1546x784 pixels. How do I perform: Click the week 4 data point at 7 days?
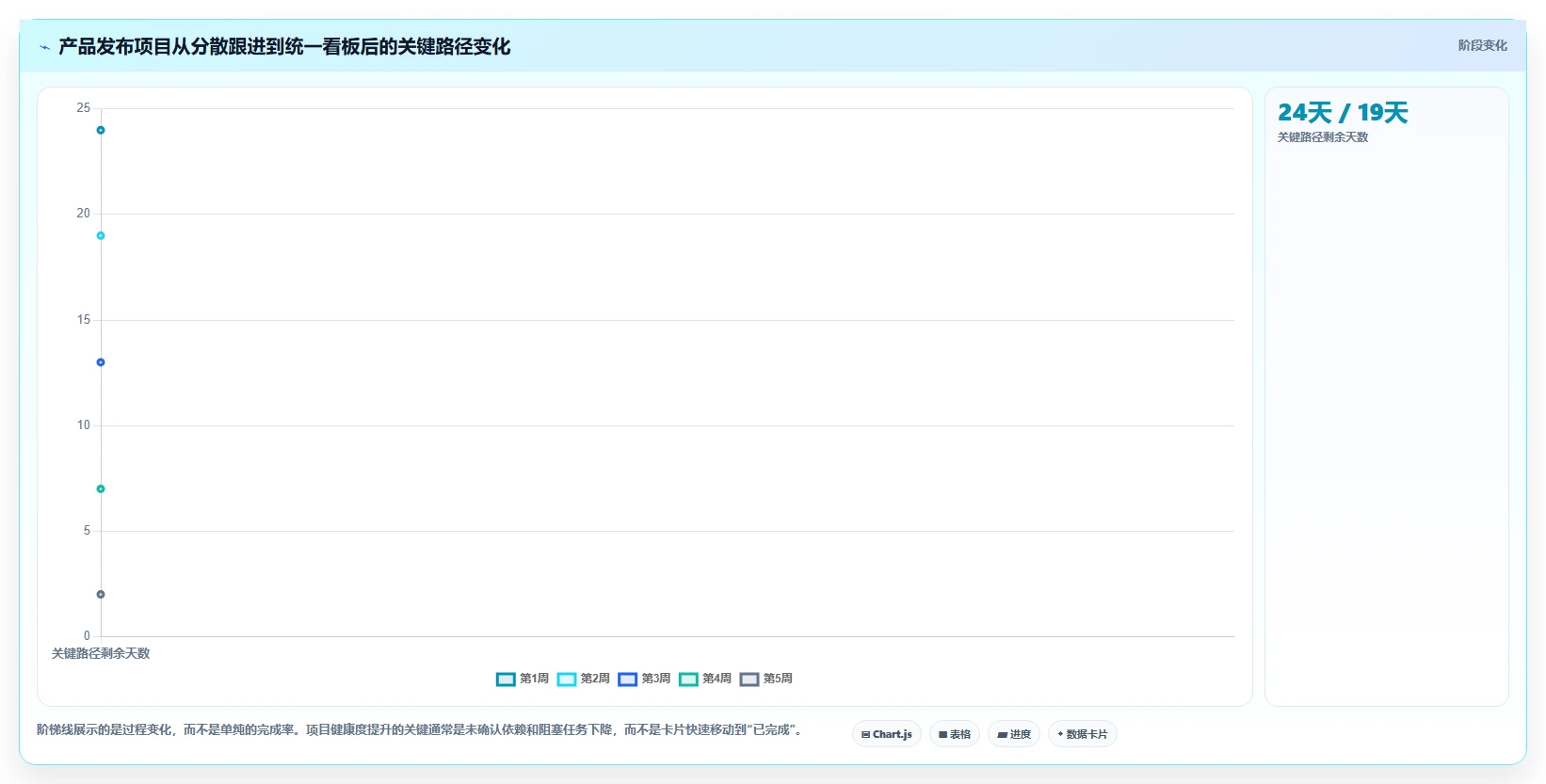[101, 488]
